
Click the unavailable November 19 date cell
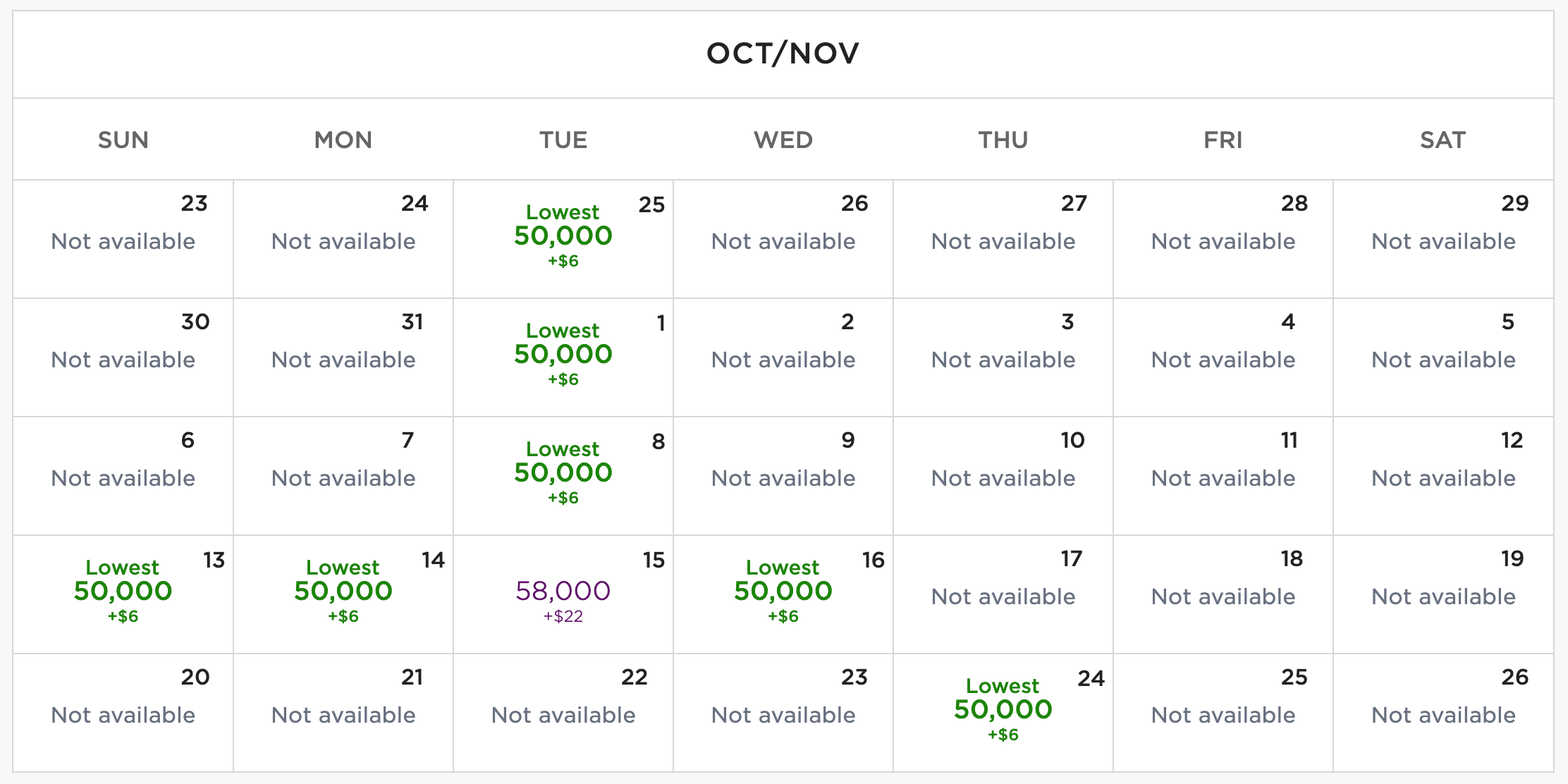coord(1443,595)
